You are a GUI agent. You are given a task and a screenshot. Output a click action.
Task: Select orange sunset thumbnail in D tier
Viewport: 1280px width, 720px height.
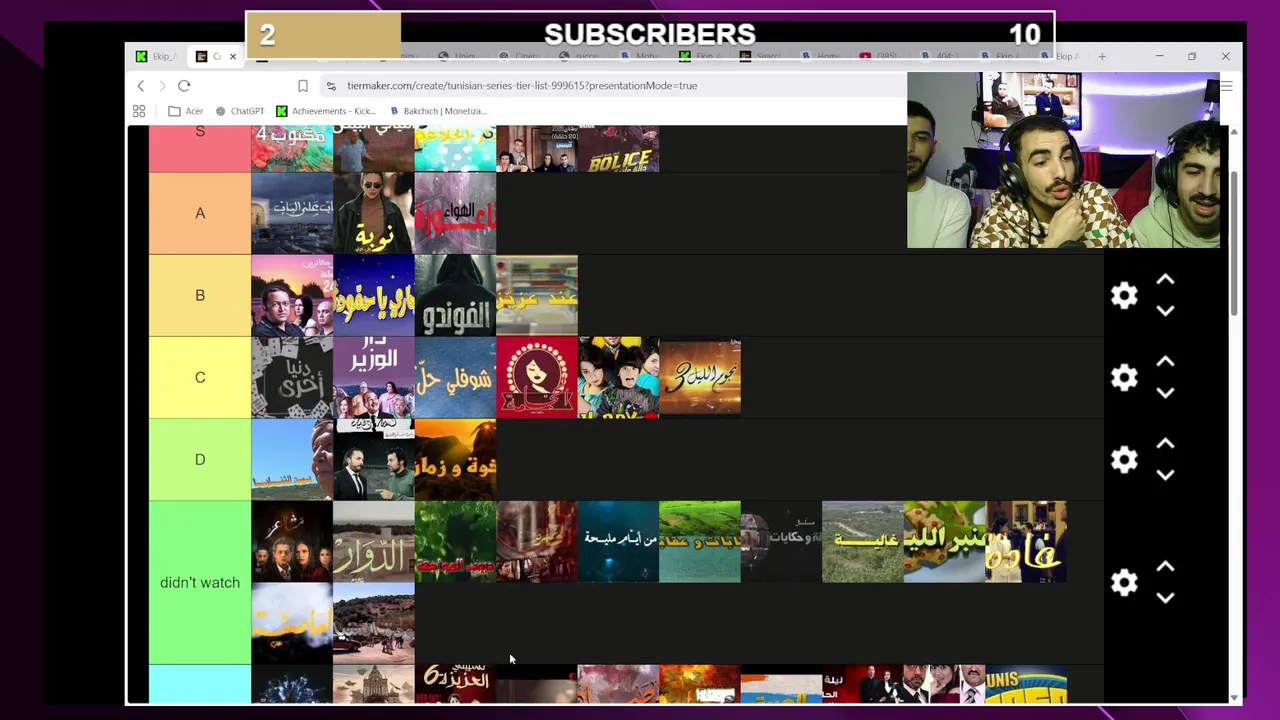click(x=455, y=459)
